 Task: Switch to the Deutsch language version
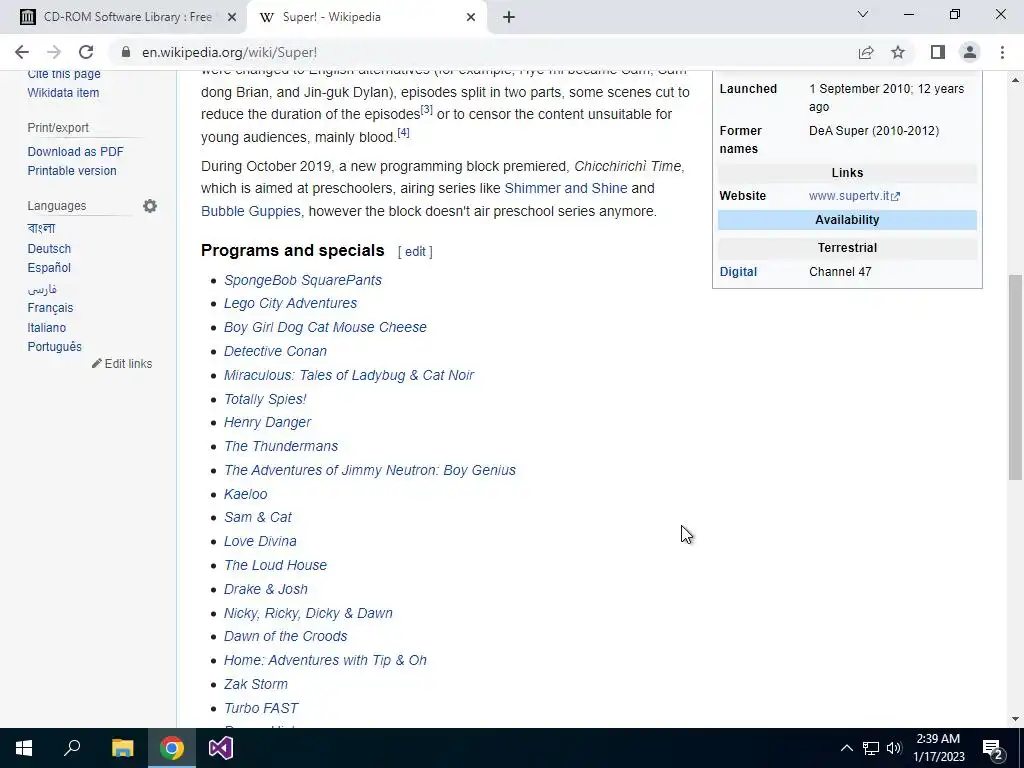pos(49,249)
